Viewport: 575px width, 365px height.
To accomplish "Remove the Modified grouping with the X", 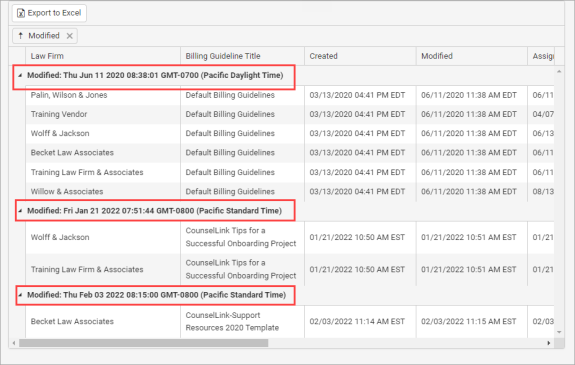I will click(x=69, y=36).
